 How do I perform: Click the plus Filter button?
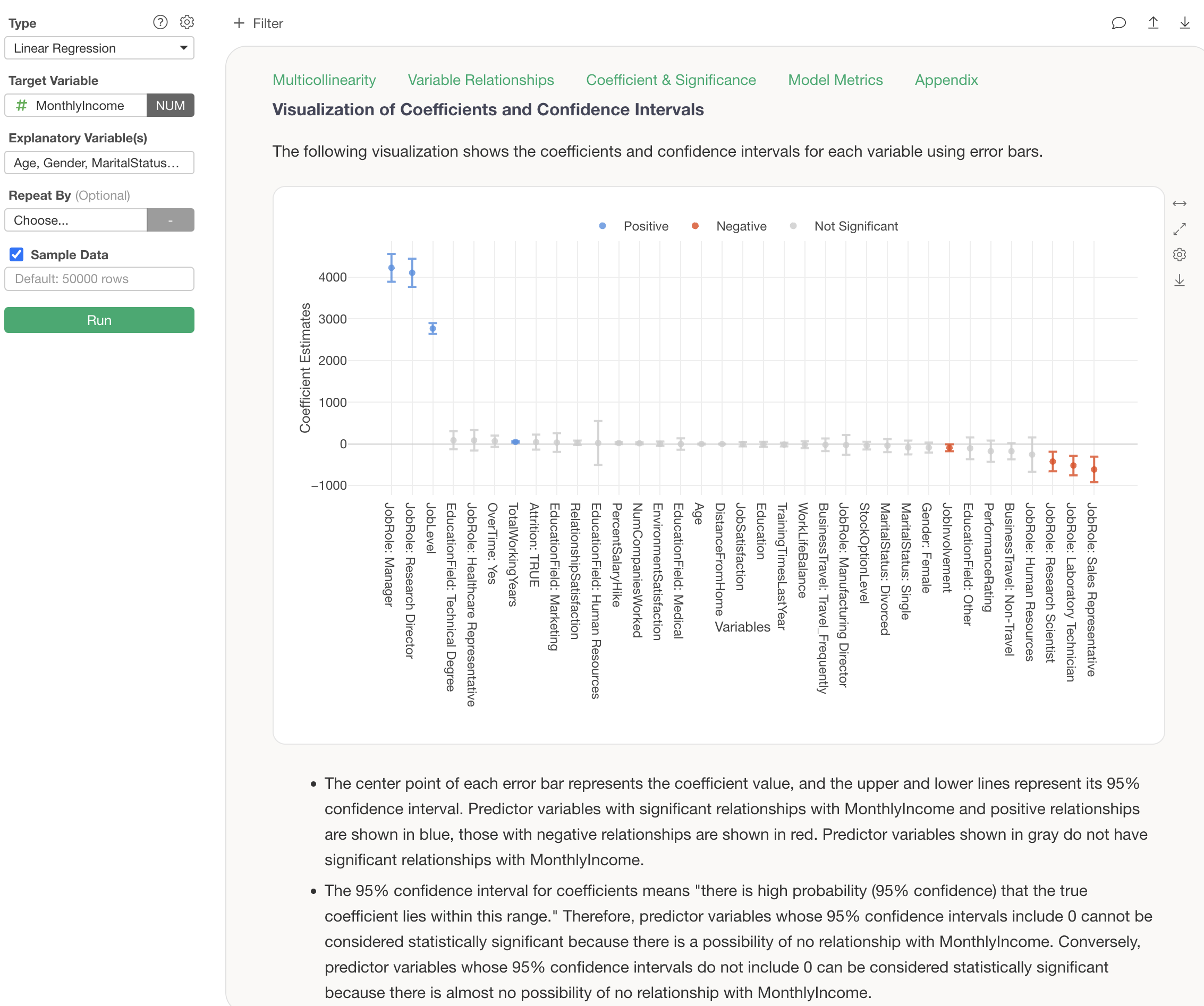(258, 23)
